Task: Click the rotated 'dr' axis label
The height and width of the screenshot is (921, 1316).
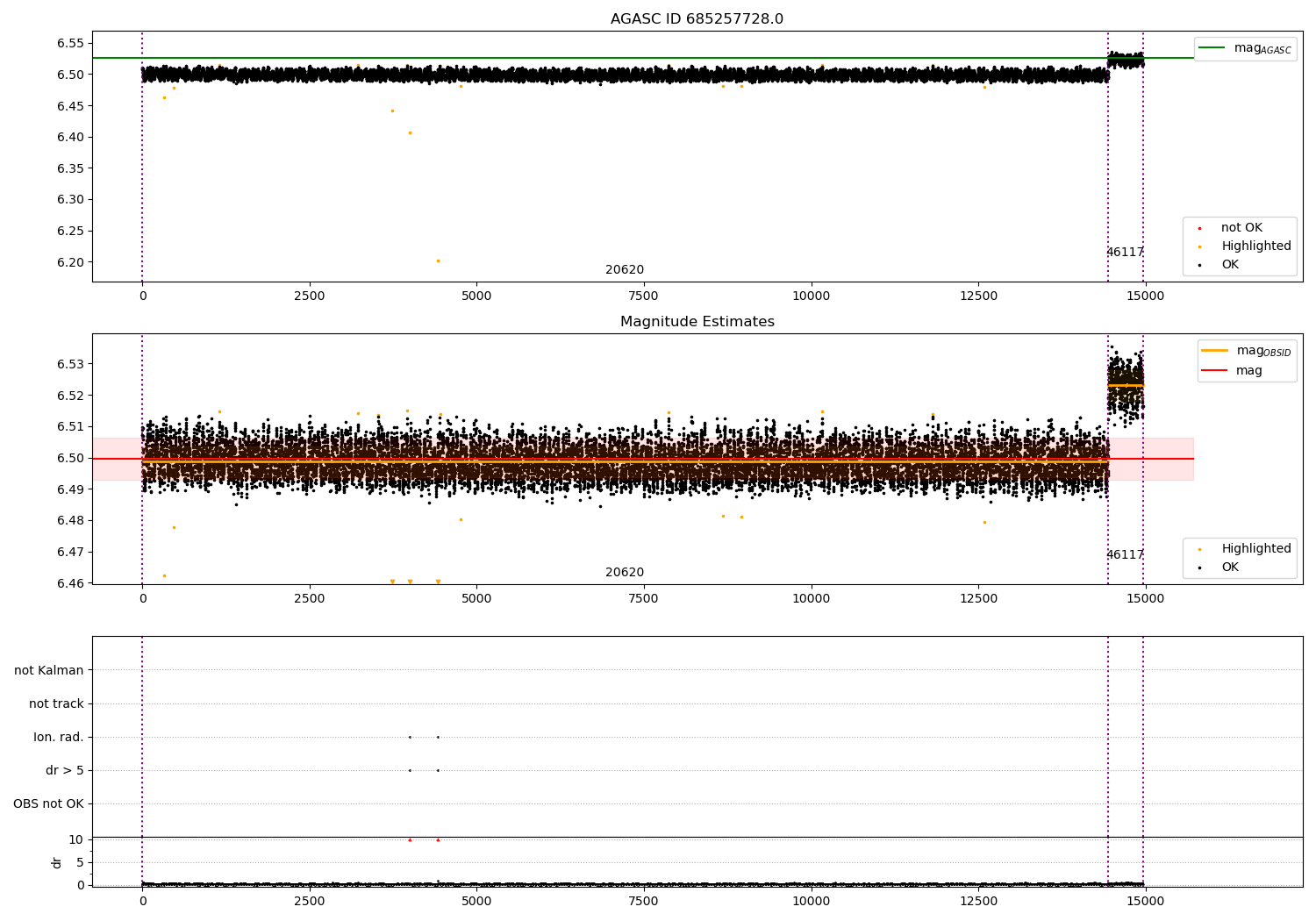Action: (57, 862)
